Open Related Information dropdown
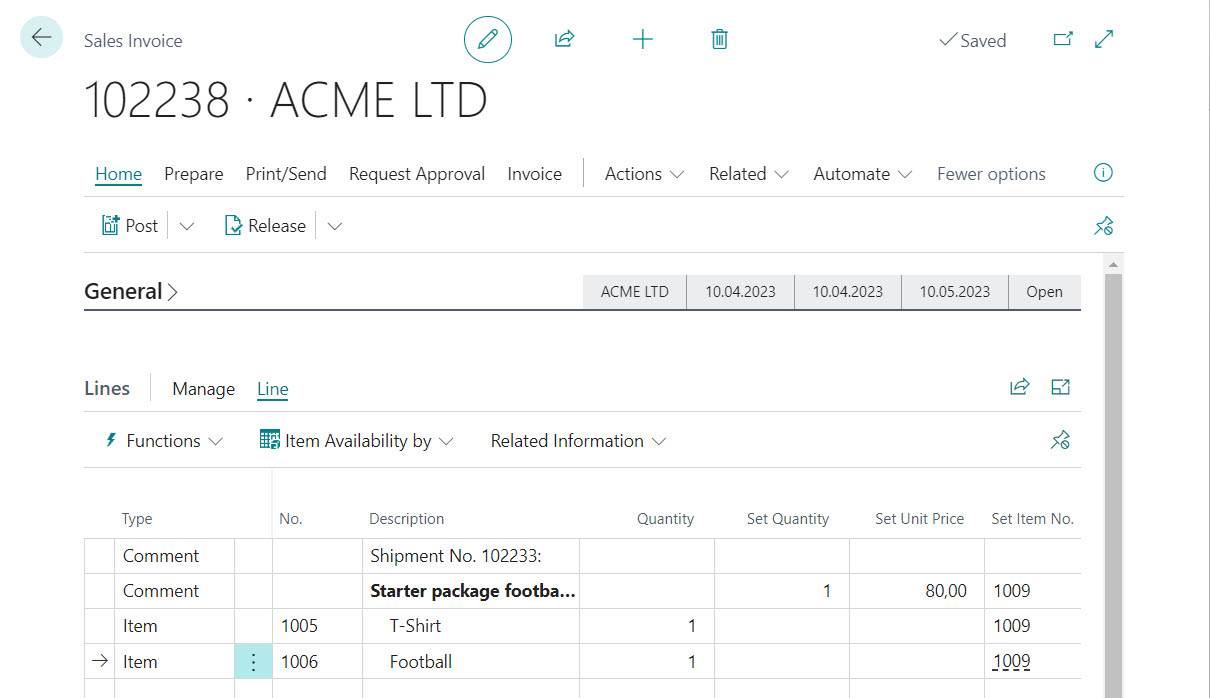Viewport: 1210px width, 698px height. pos(578,441)
